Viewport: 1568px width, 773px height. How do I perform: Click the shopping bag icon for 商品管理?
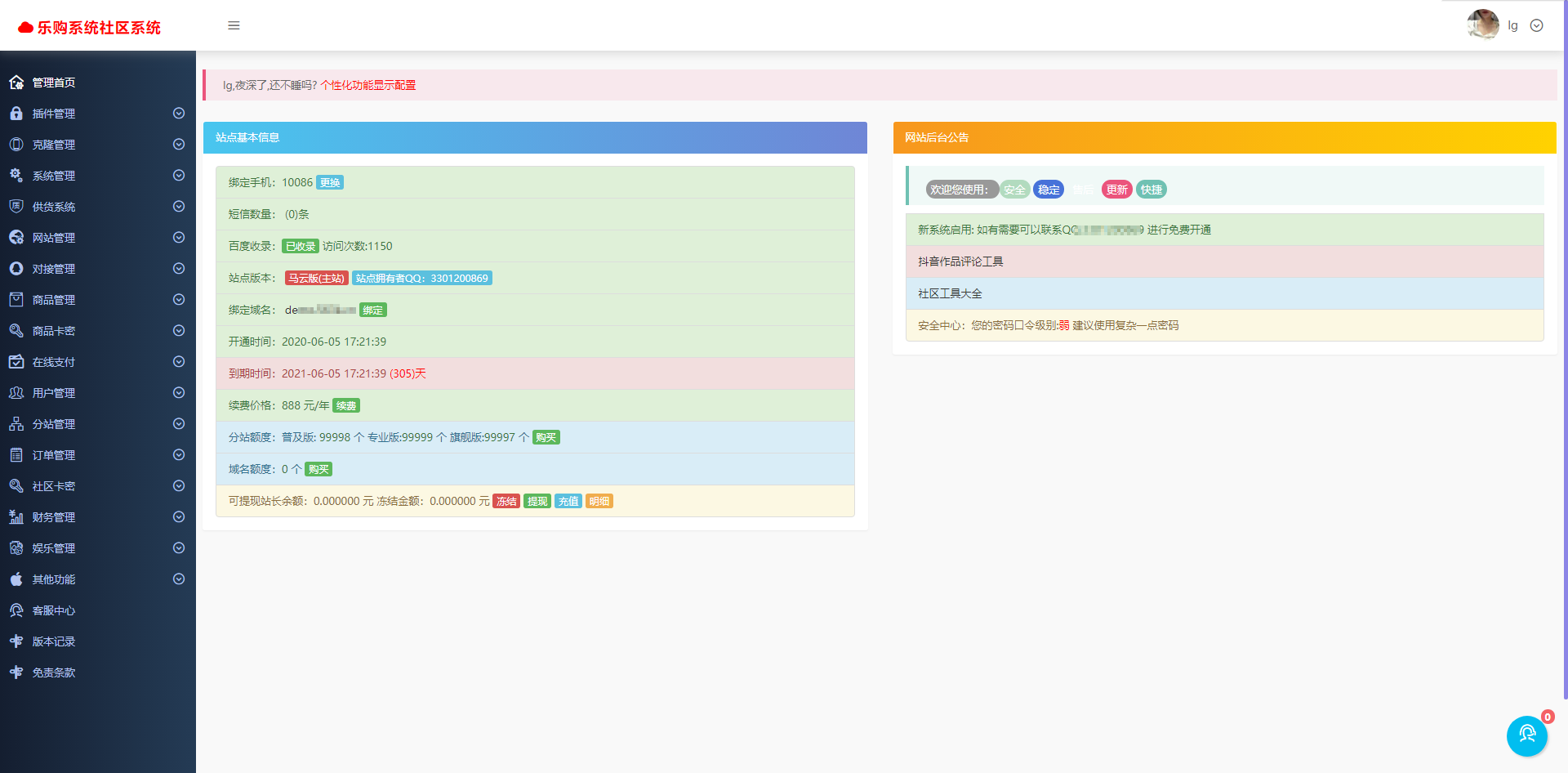click(16, 300)
